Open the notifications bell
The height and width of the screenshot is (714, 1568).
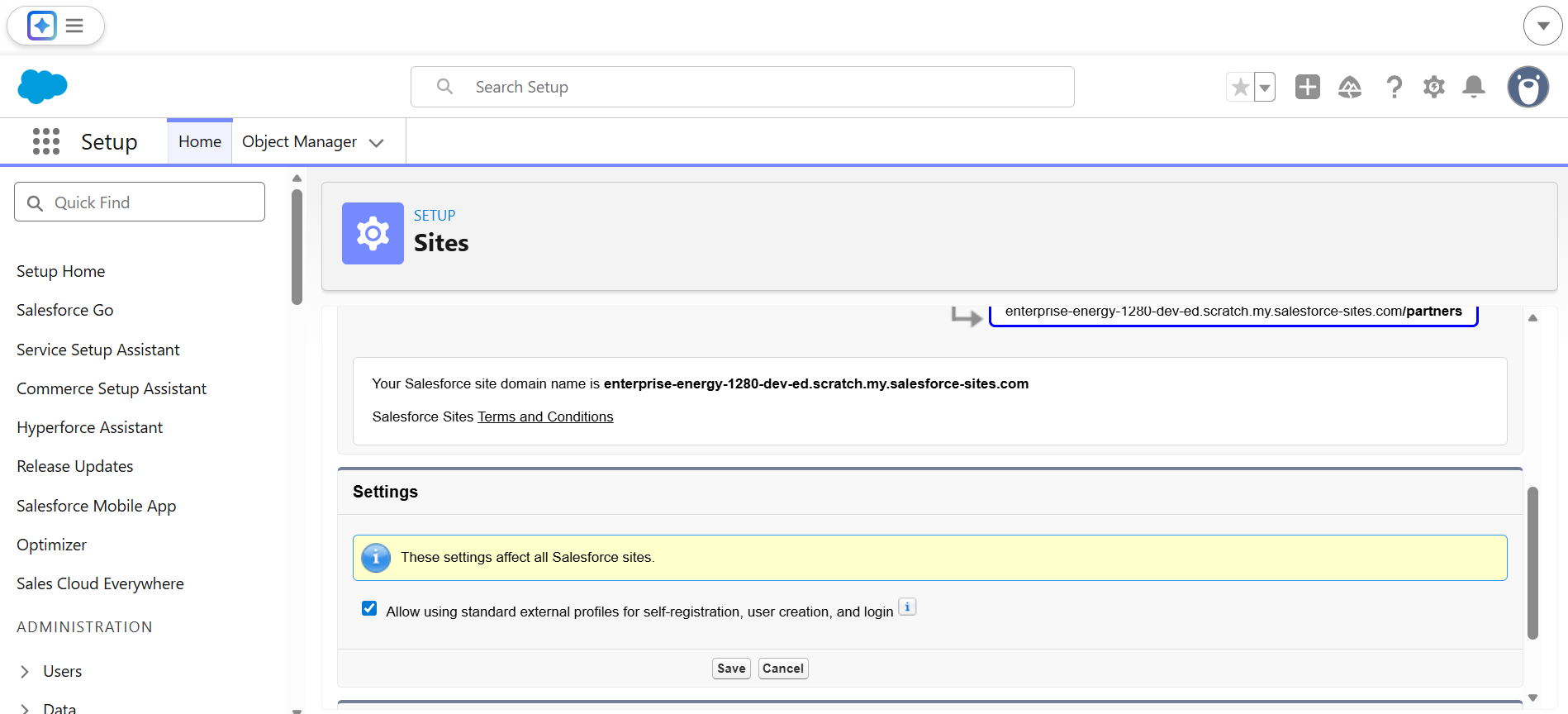1474,87
